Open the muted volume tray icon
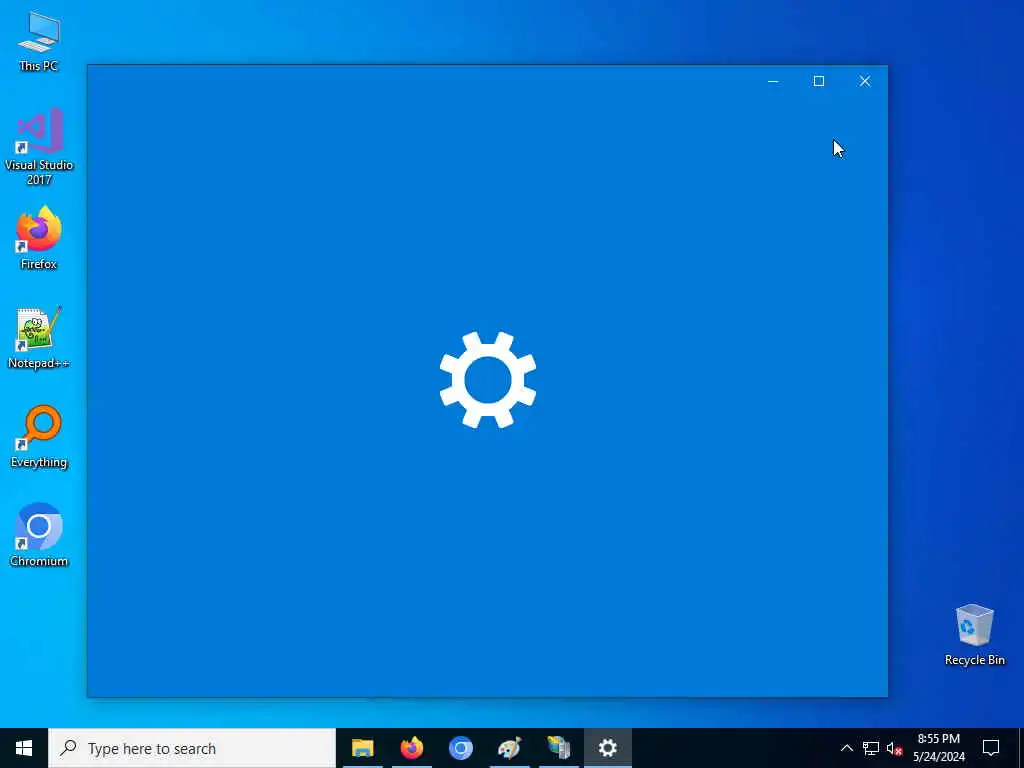This screenshot has width=1024, height=768. point(894,748)
